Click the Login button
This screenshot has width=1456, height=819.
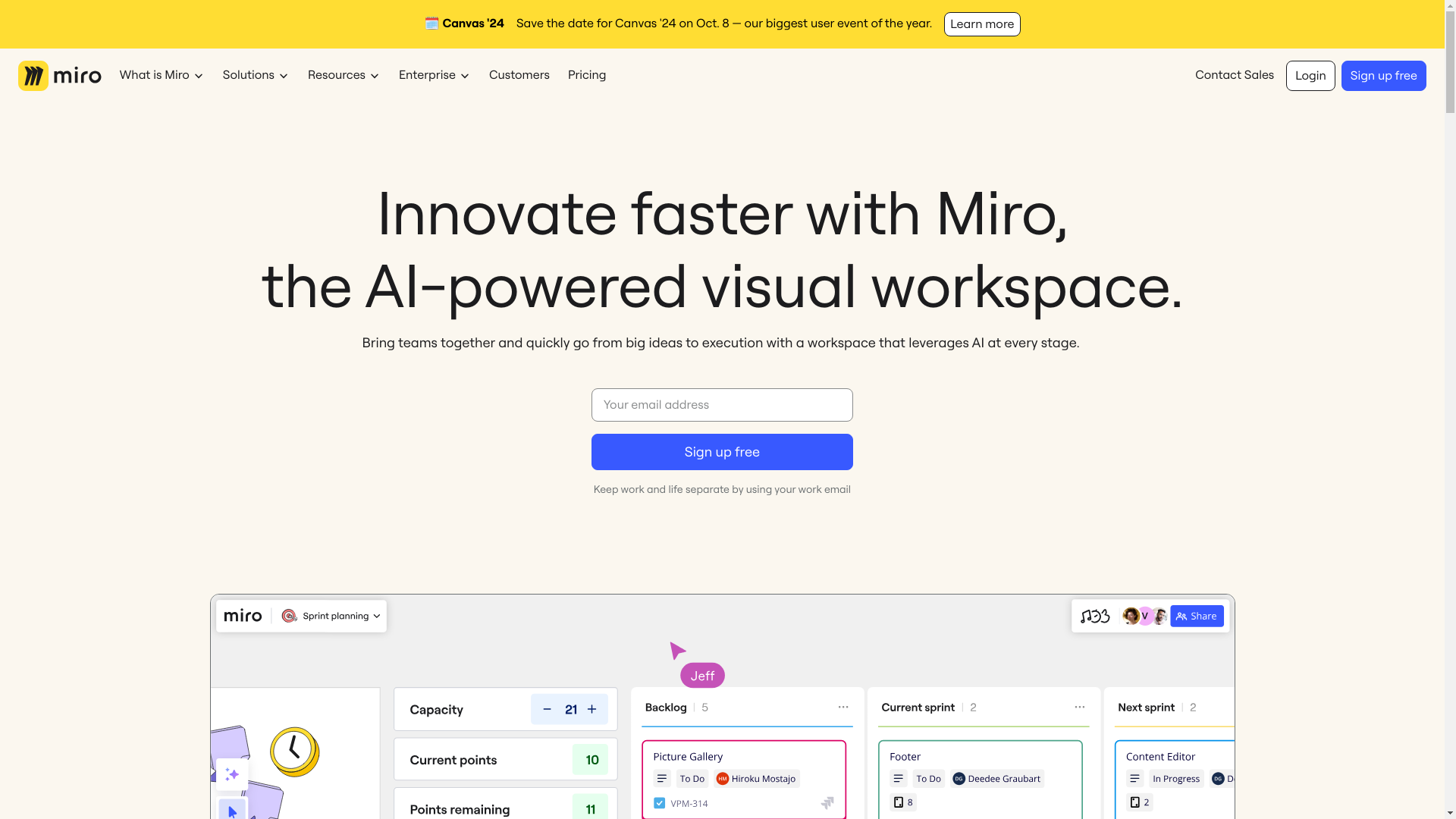pos(1310,75)
